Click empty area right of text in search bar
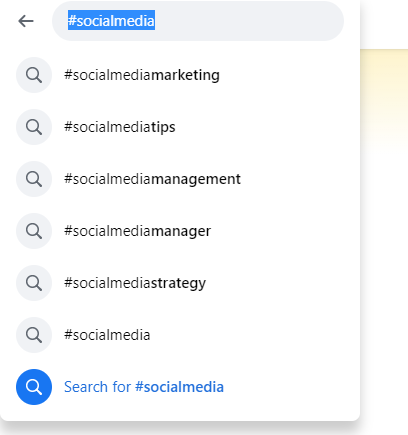Viewport: 408px width, 435px height. [x=247, y=21]
